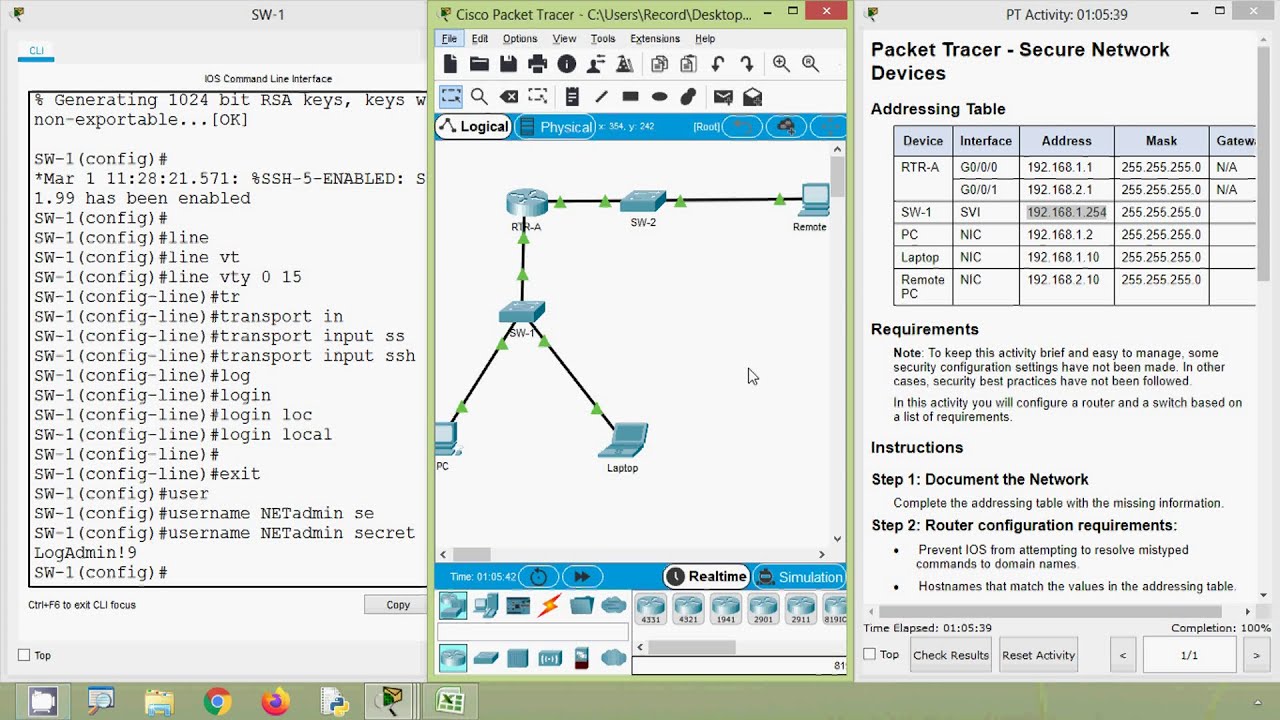
Task: Open the Edit menu
Action: click(x=480, y=38)
